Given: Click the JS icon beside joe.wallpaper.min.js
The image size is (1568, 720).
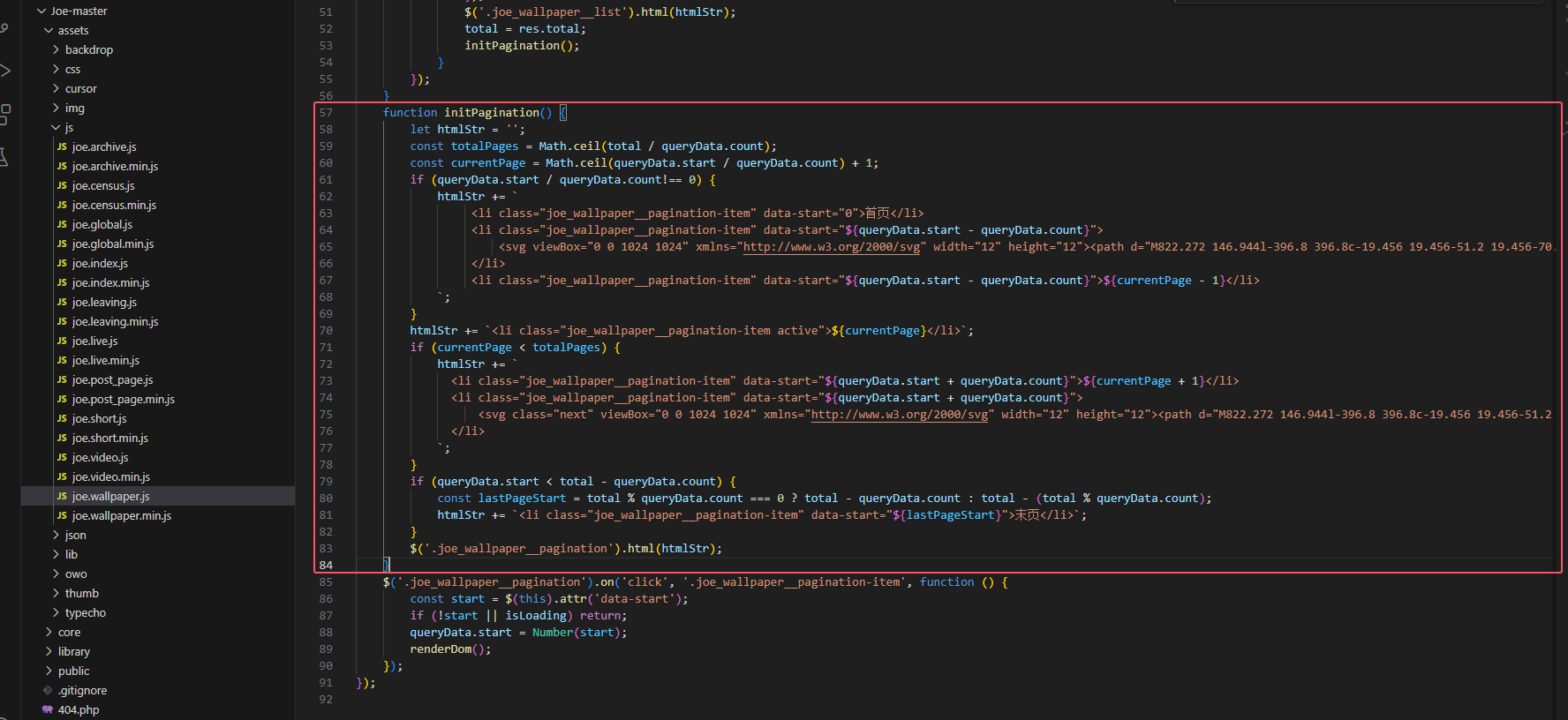Looking at the screenshot, I should point(62,516).
